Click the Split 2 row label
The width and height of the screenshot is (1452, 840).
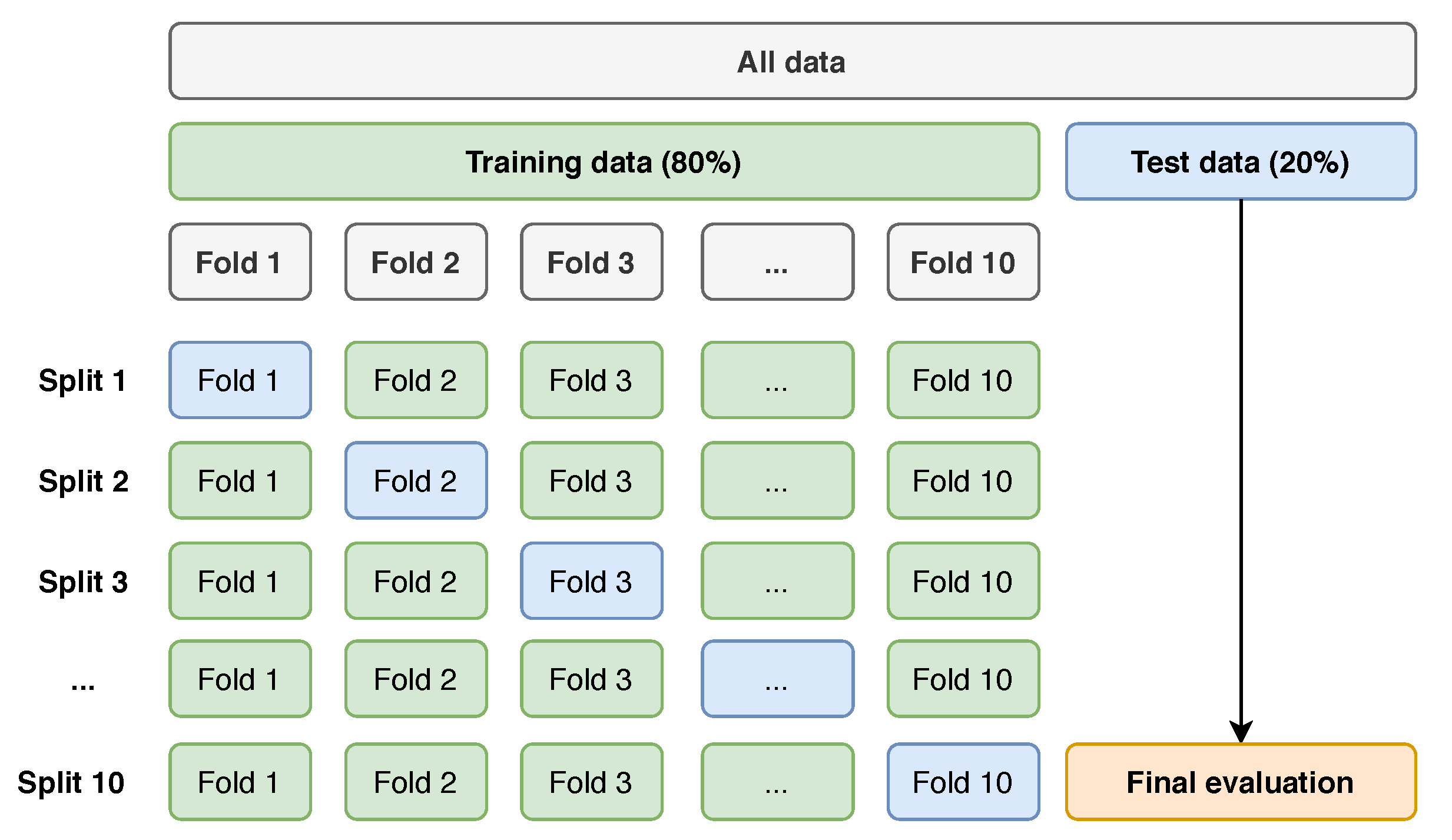click(83, 481)
